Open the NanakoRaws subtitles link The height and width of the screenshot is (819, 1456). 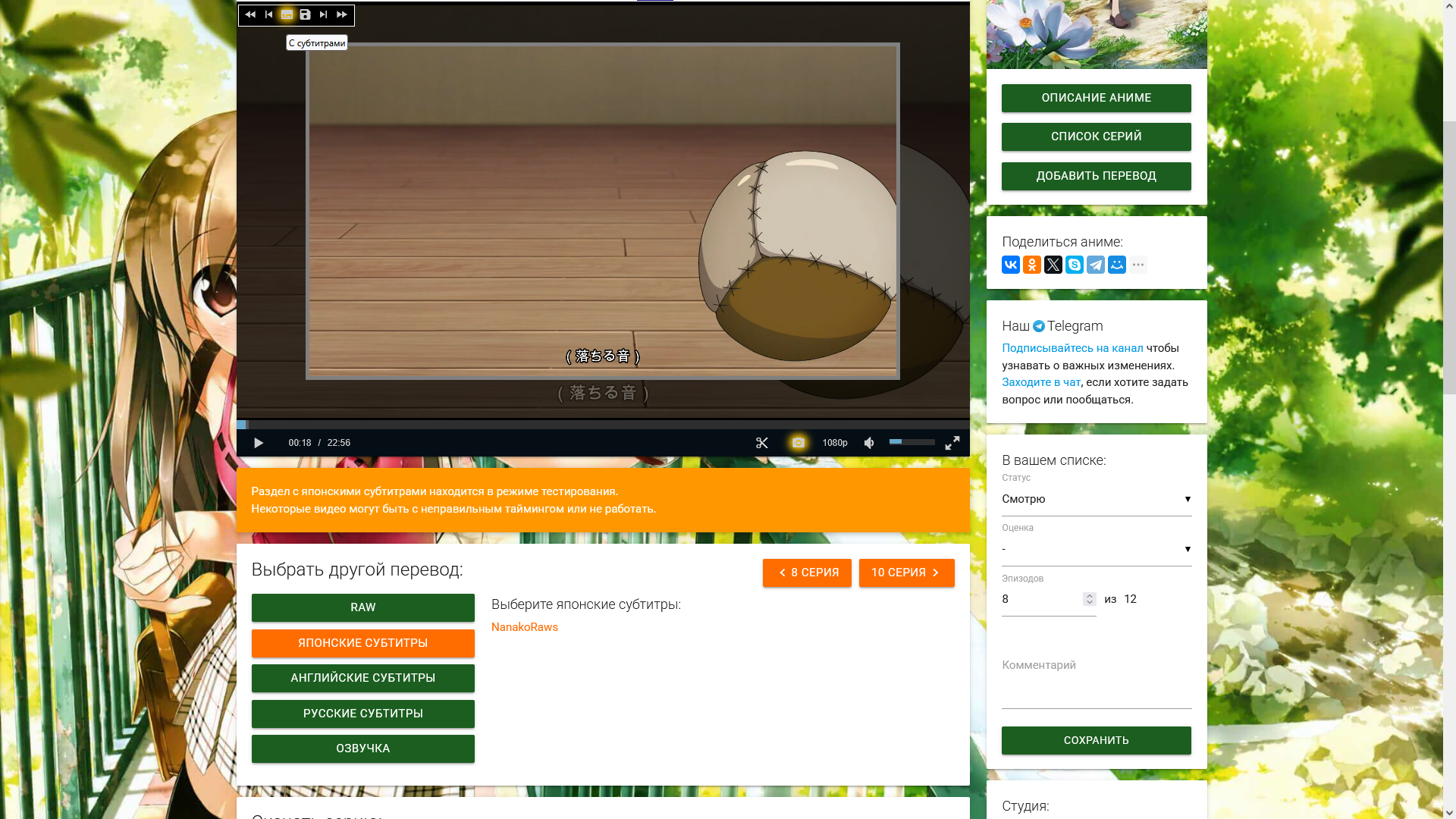524,627
